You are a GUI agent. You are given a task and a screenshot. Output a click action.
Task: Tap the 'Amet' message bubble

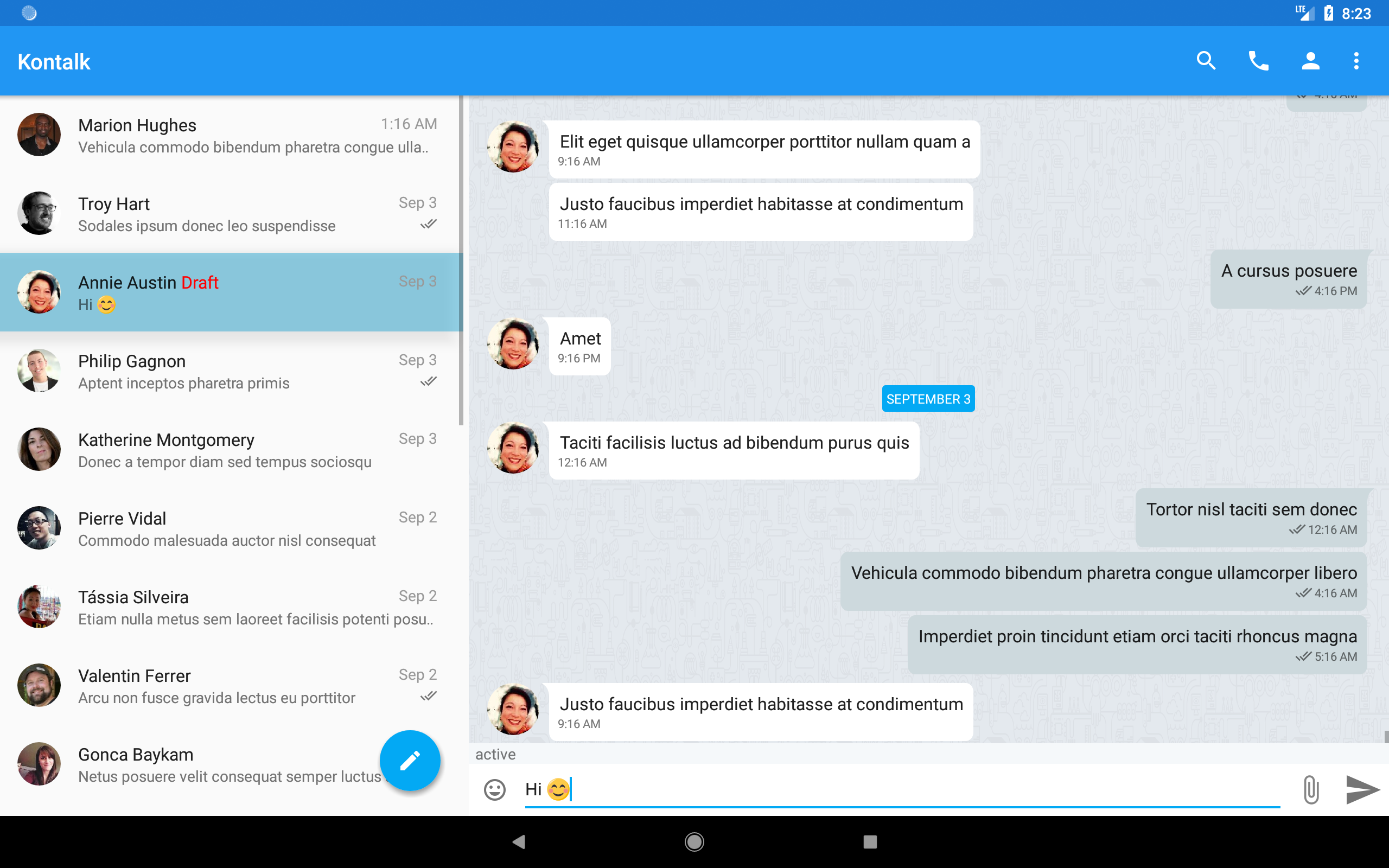point(579,347)
